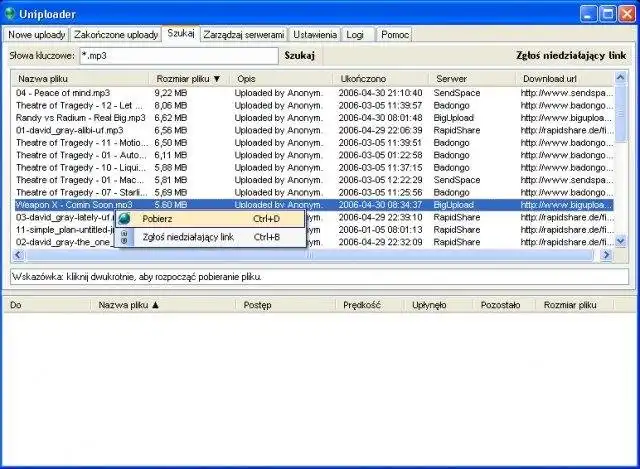The image size is (640, 469).
Task: Click the horizontal scrollbar thumb
Action: 309,255
